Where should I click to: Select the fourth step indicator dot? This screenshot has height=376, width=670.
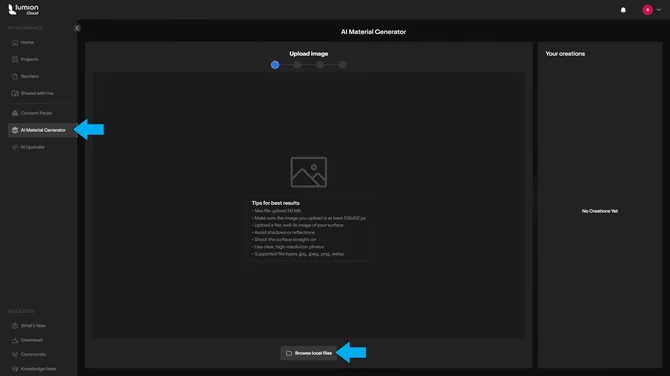[x=342, y=65]
